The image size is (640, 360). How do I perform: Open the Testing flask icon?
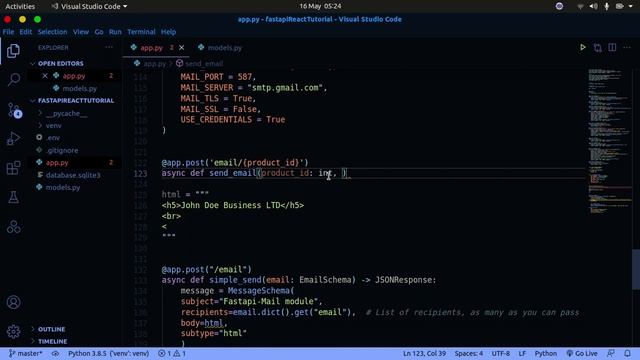(x=13, y=197)
